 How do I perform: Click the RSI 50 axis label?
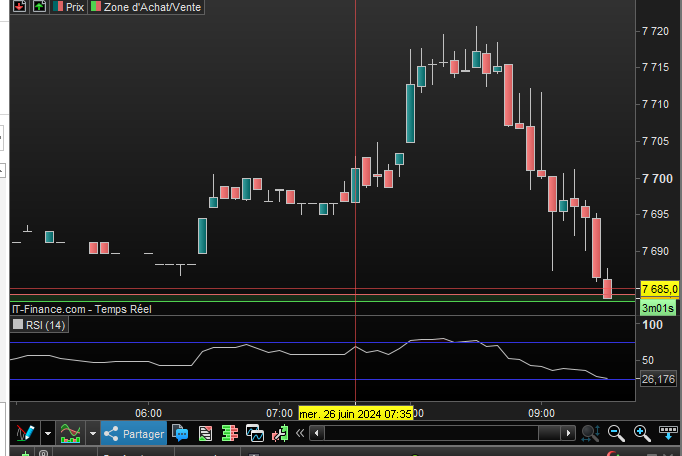click(x=648, y=360)
